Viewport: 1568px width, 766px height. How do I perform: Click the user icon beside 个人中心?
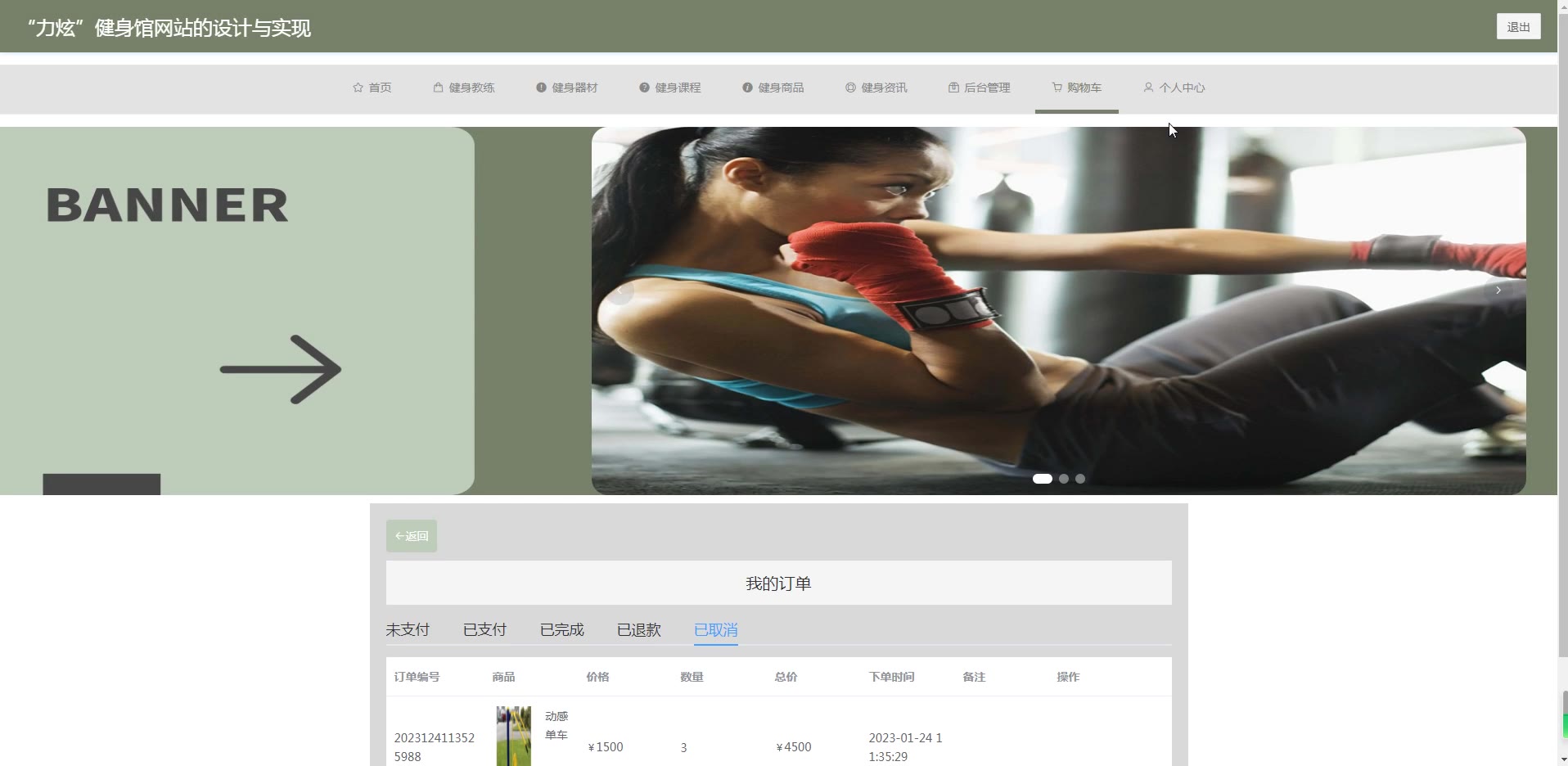[x=1148, y=88]
